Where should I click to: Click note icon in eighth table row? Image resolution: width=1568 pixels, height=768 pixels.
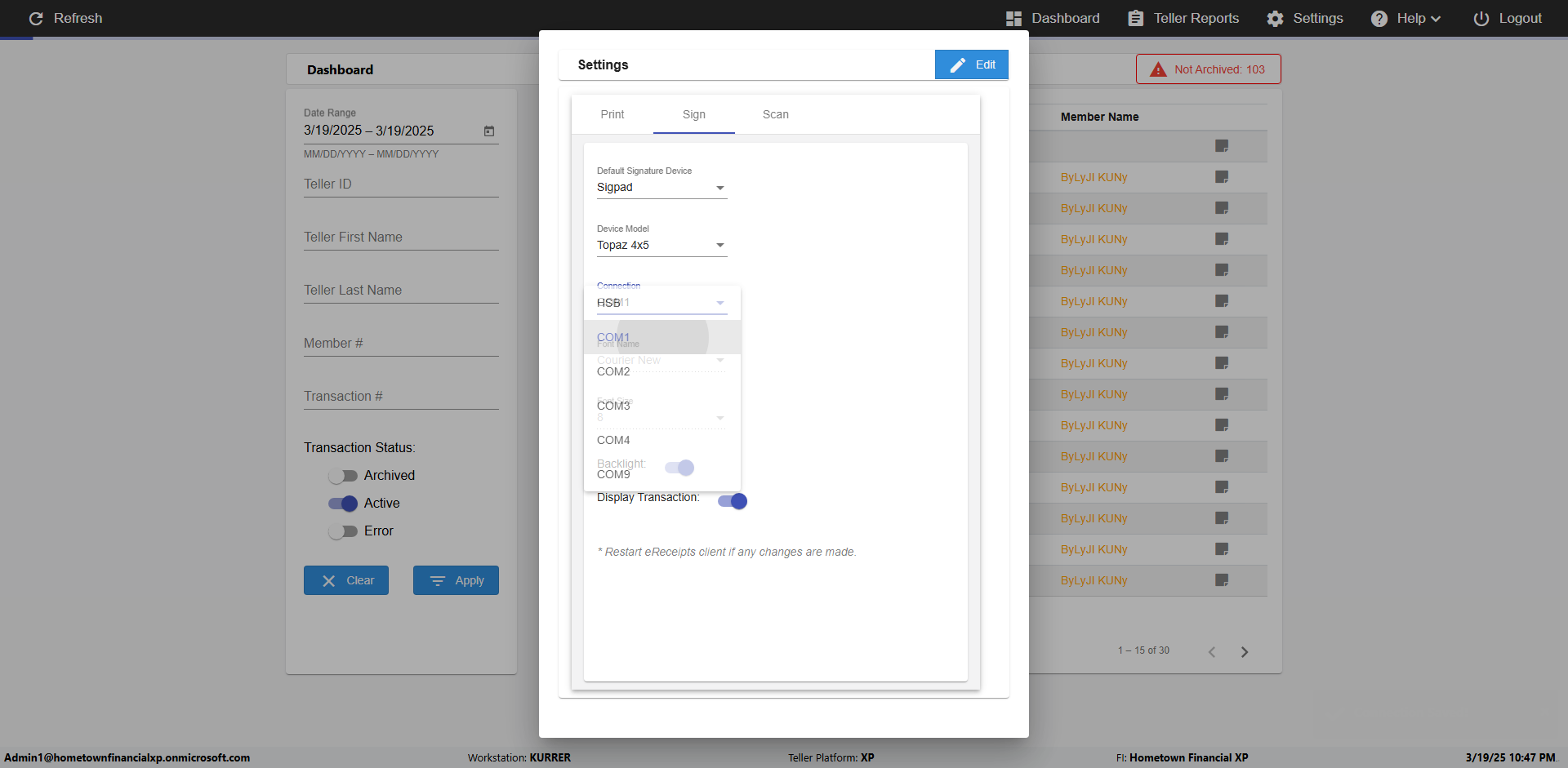point(1222,363)
